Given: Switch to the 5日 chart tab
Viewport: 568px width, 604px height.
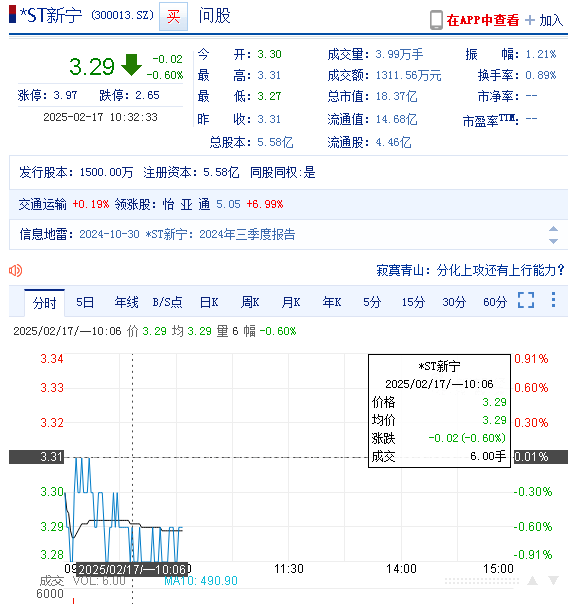Looking at the screenshot, I should coord(85,302).
